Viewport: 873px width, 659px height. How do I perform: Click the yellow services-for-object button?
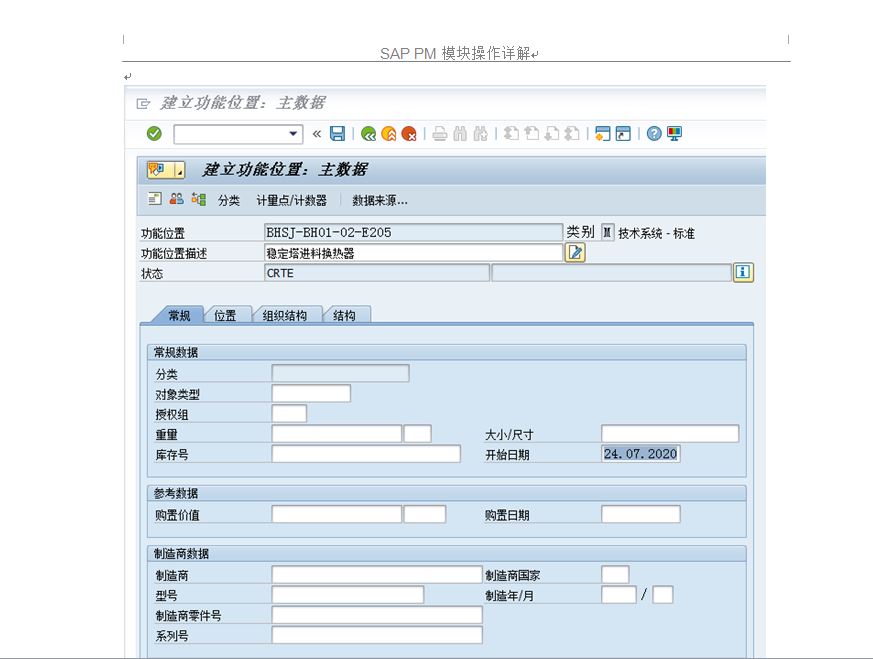coord(160,170)
